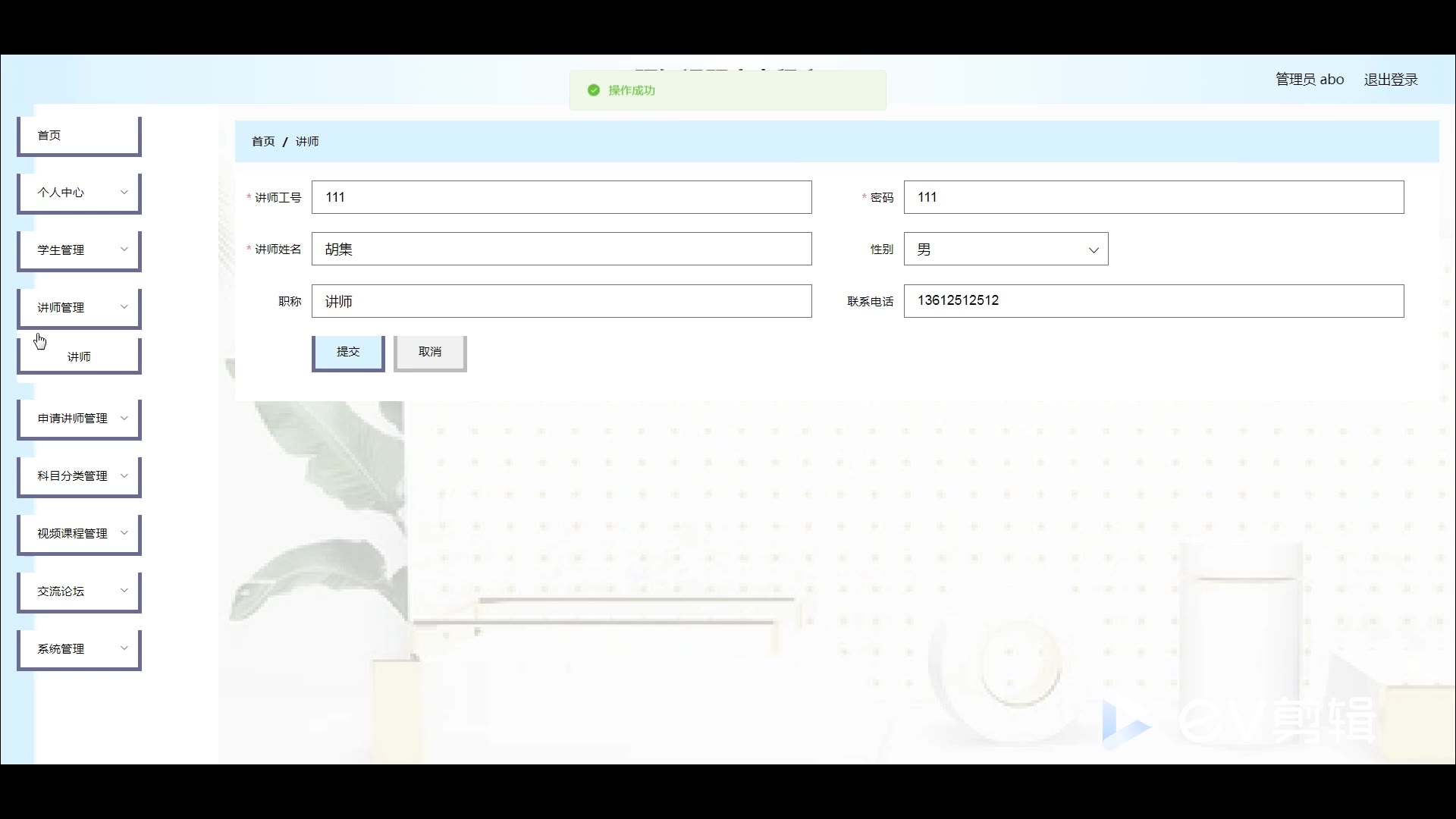Click the 首页 breadcrumb link
The height and width of the screenshot is (819, 1456).
point(263,142)
